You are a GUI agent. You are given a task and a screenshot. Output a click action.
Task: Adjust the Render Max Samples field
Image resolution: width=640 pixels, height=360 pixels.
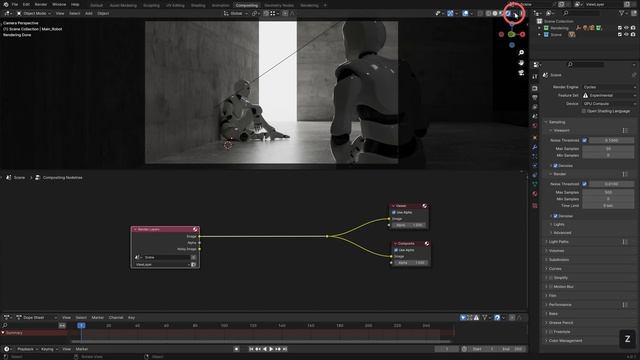coord(608,192)
